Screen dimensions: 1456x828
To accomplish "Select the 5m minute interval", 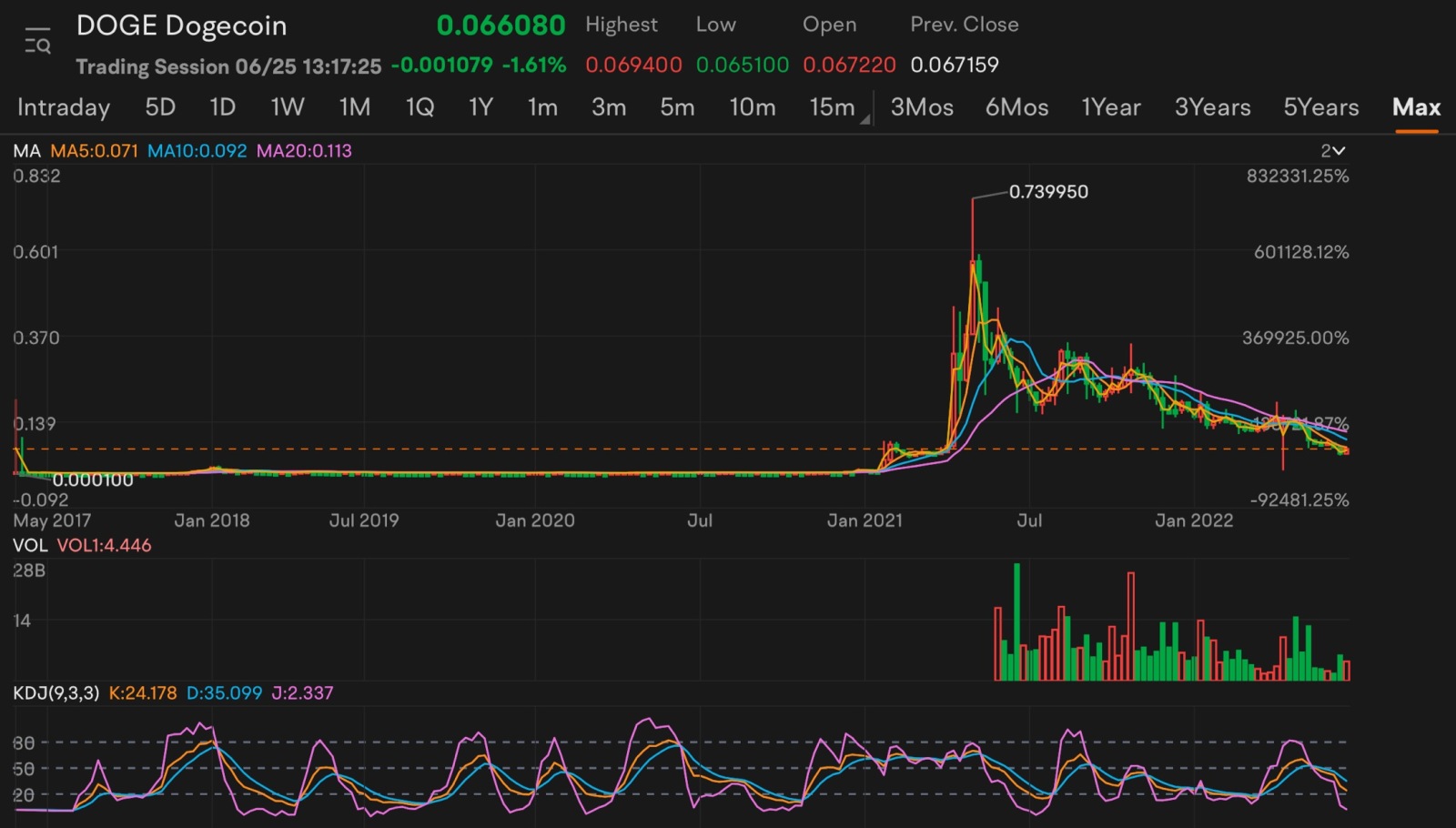I will point(677,107).
